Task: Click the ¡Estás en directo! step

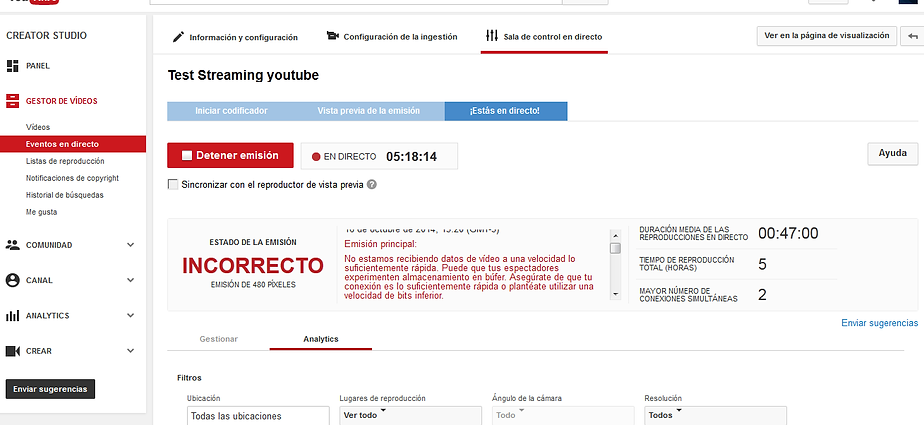Action: 505,111
